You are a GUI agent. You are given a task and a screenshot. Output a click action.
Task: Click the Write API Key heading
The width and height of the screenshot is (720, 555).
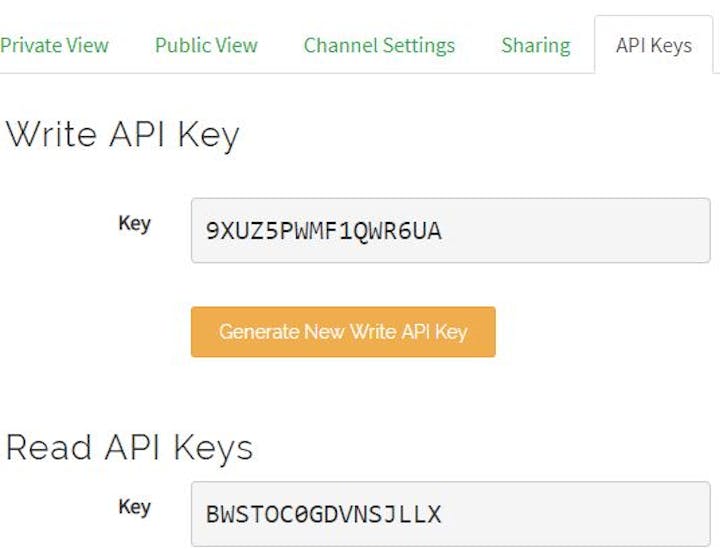click(x=122, y=134)
